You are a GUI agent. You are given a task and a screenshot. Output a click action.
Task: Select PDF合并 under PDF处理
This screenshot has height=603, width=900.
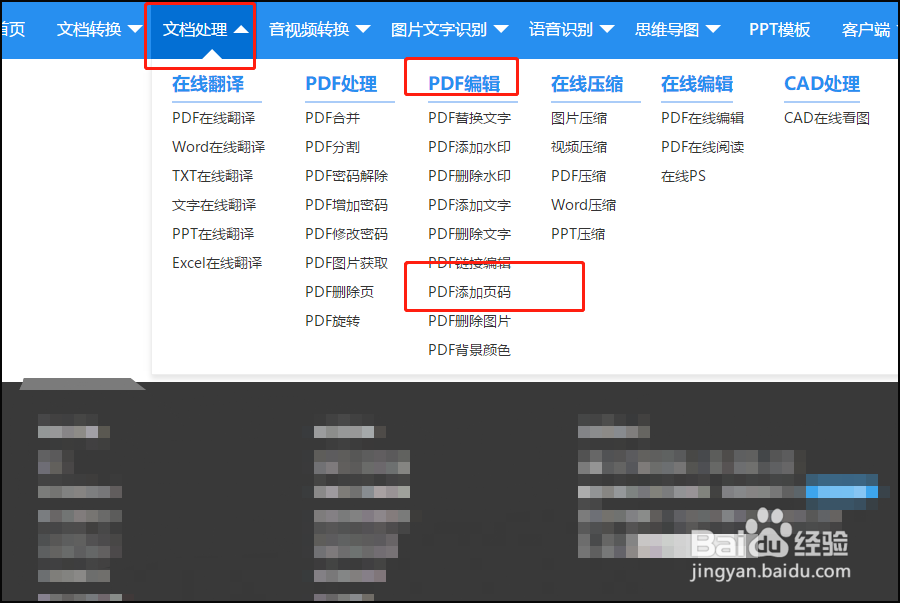(x=329, y=117)
